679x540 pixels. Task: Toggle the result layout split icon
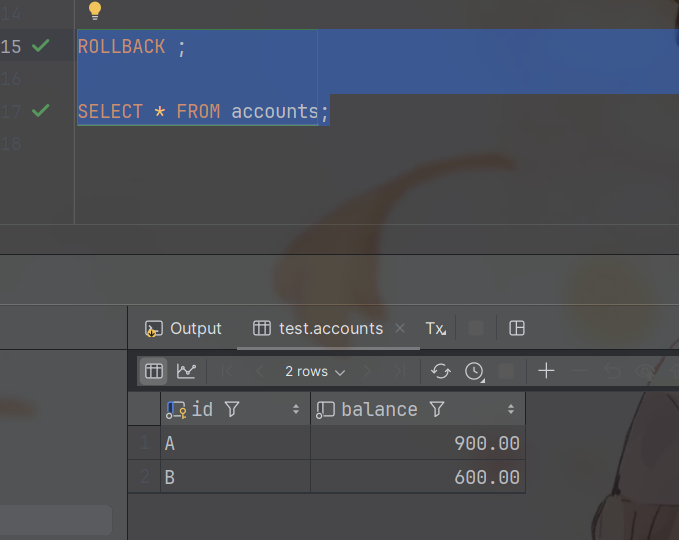point(517,328)
